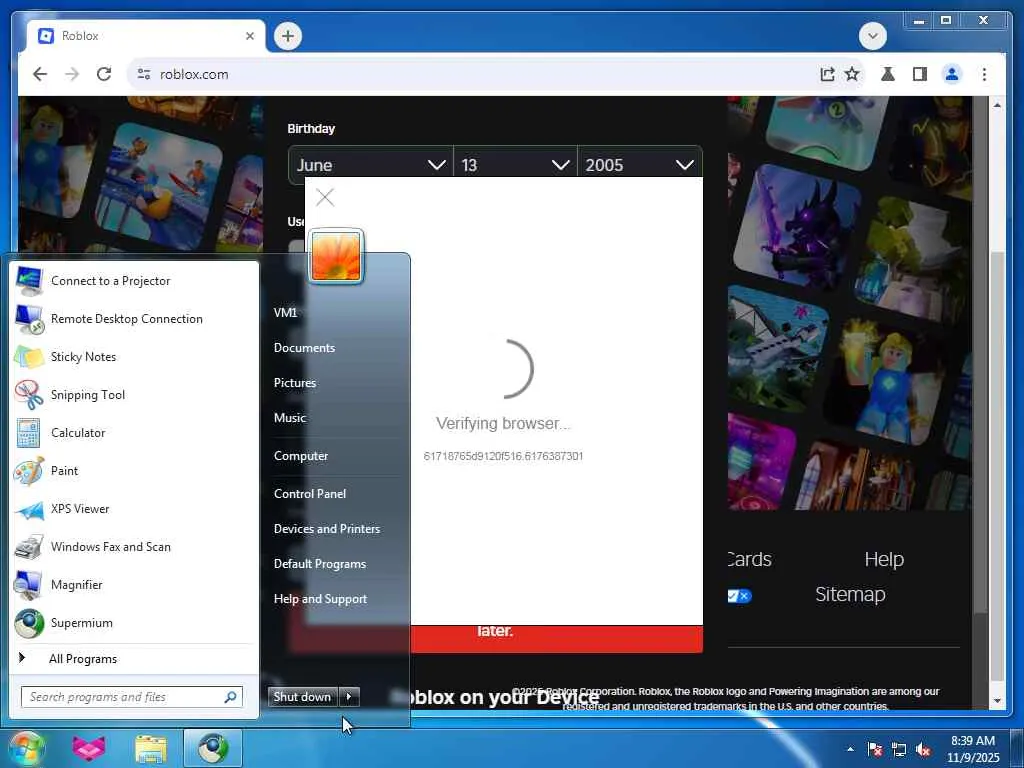Go back in the browser
Viewport: 1024px width, 768px height.
(40, 74)
